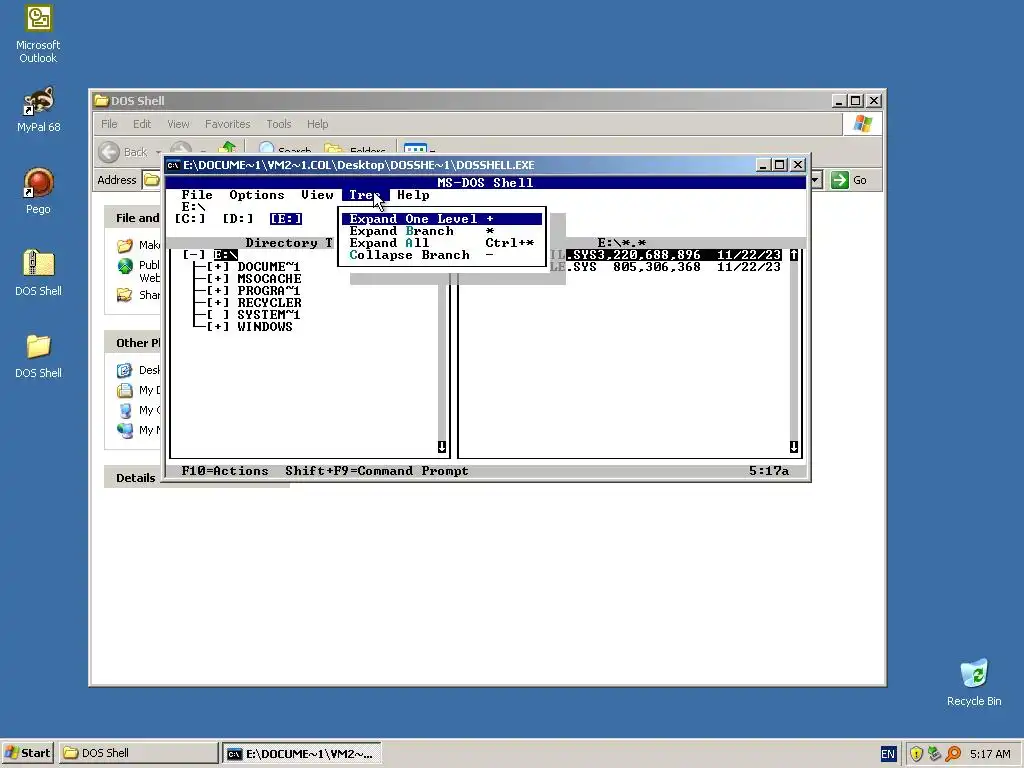Click the orange magnifier tray icon
The image size is (1024, 768).
point(953,754)
